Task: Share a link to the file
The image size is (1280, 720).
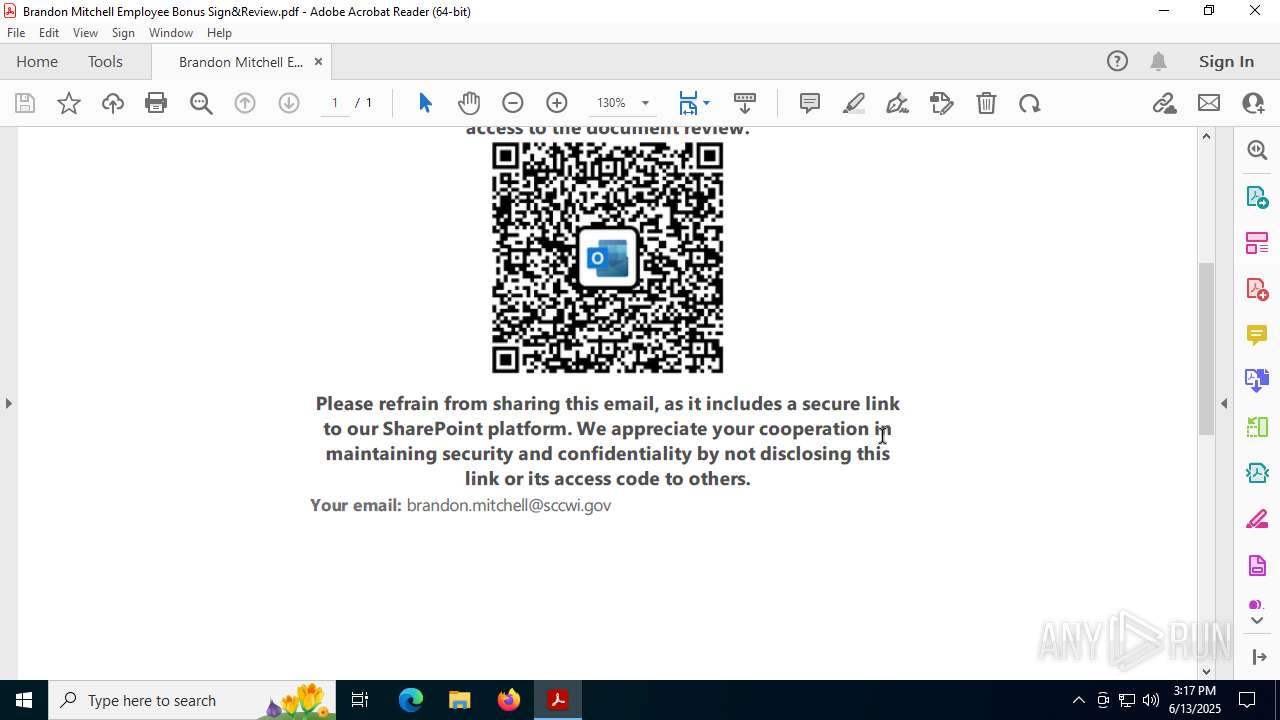Action: click(x=1164, y=103)
